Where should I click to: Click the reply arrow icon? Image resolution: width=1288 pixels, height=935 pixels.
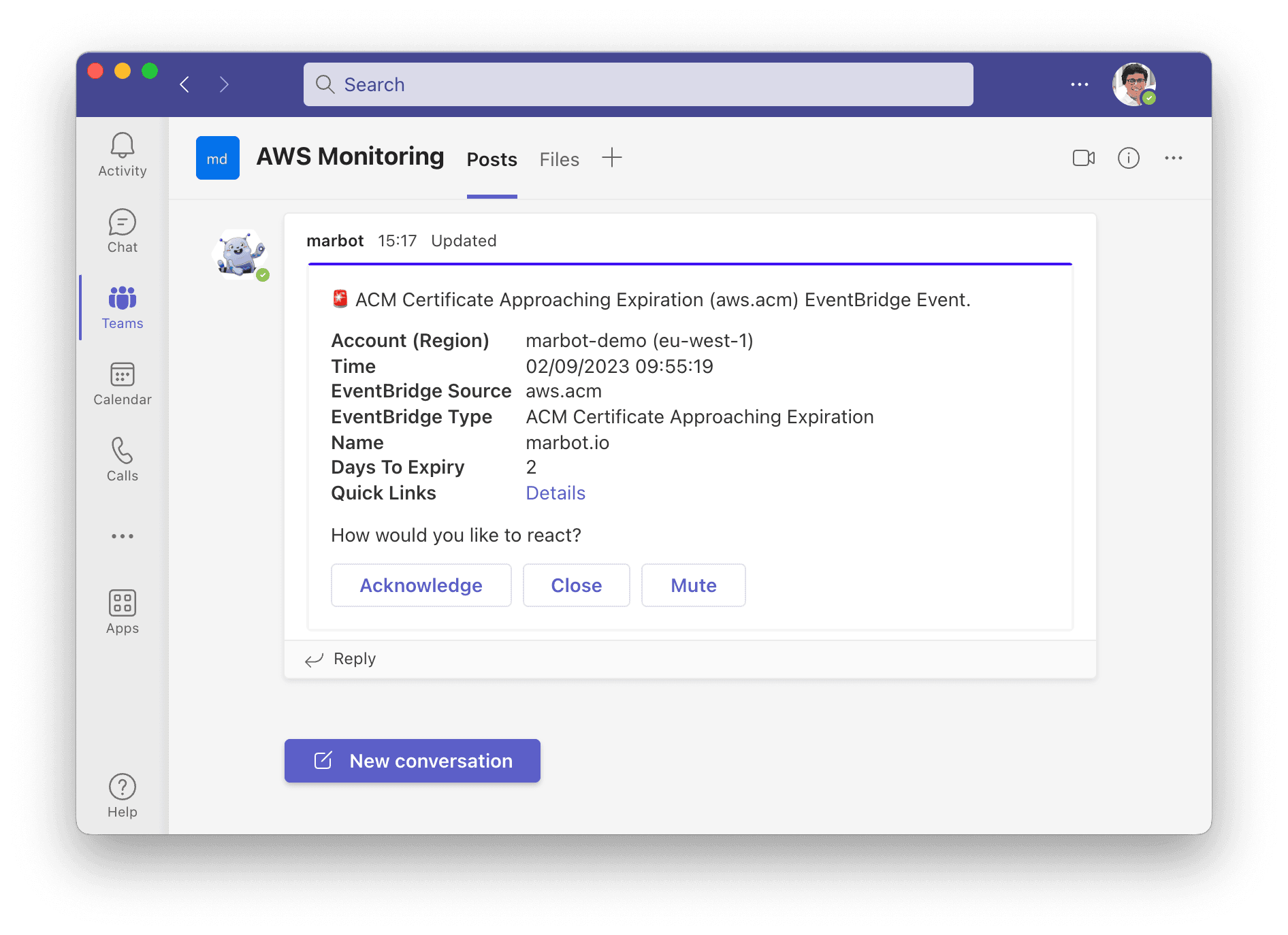point(314,659)
